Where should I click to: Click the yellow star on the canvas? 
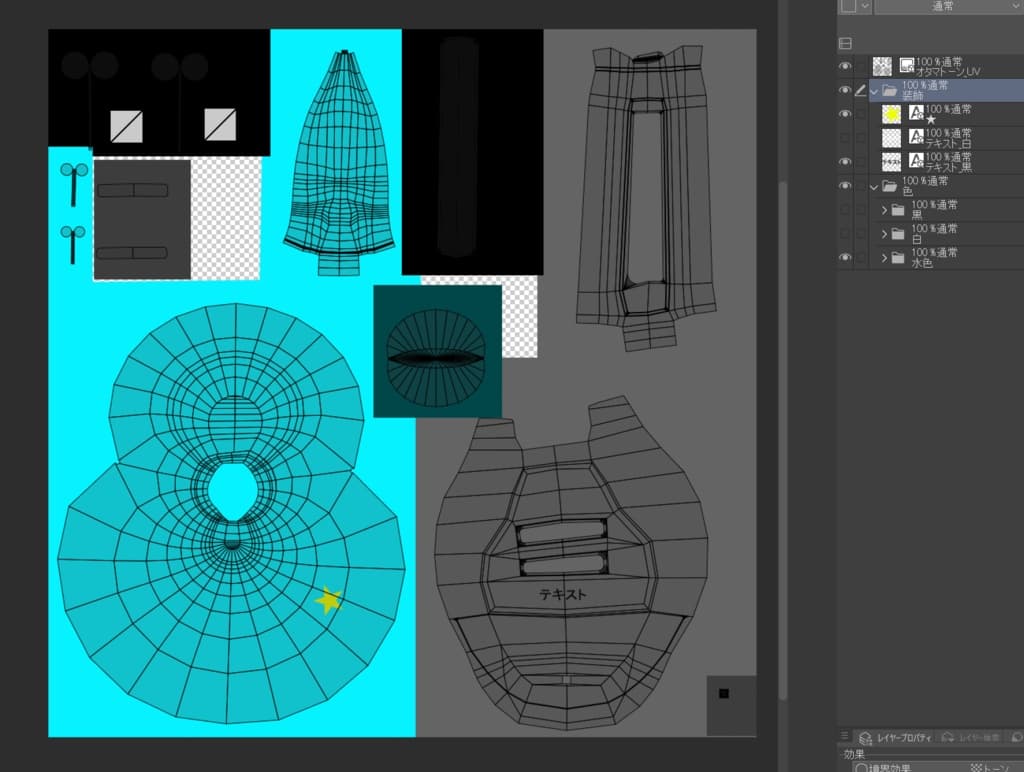[328, 600]
